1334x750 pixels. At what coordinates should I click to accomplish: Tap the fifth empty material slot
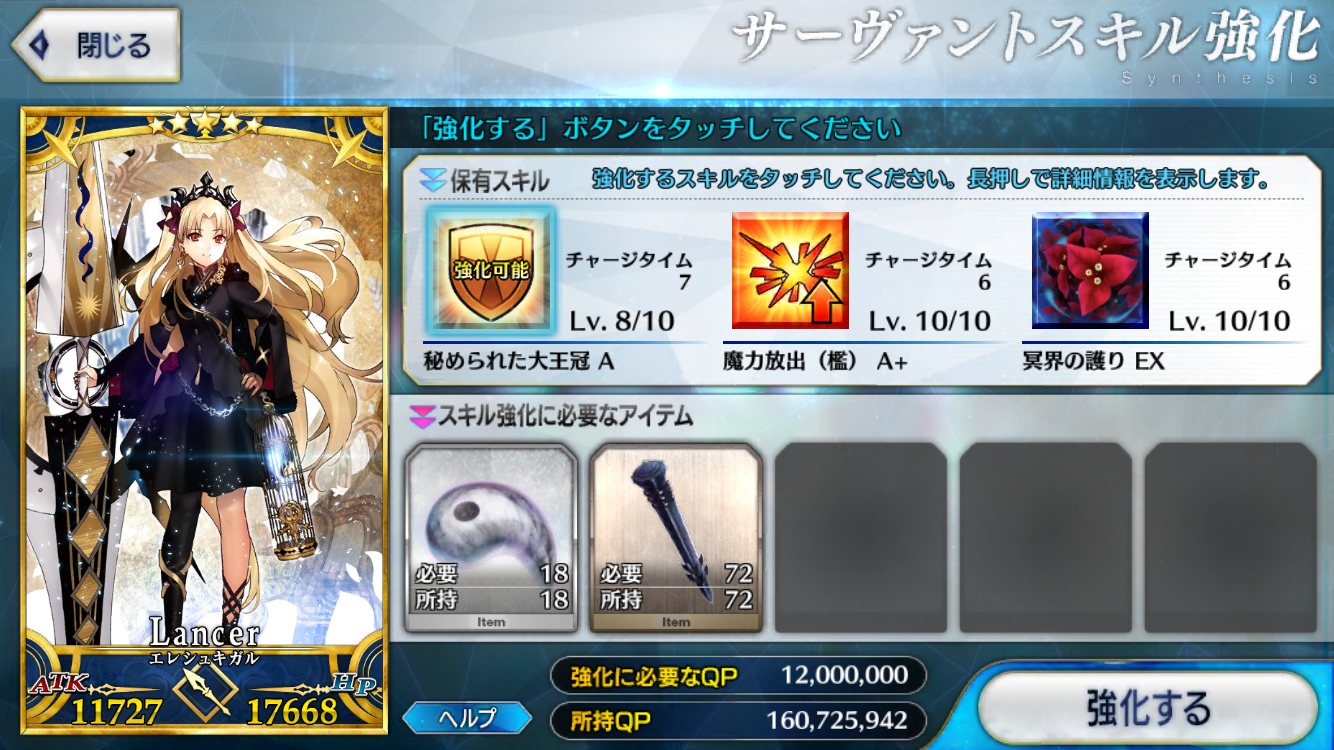coord(1231,539)
